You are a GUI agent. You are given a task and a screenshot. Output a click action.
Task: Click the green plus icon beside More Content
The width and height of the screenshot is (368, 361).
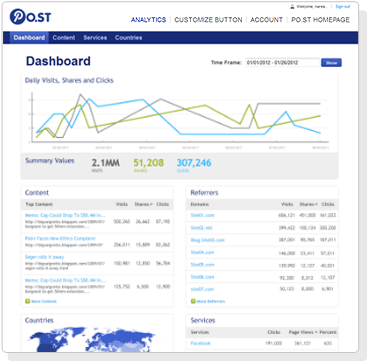tap(28, 301)
